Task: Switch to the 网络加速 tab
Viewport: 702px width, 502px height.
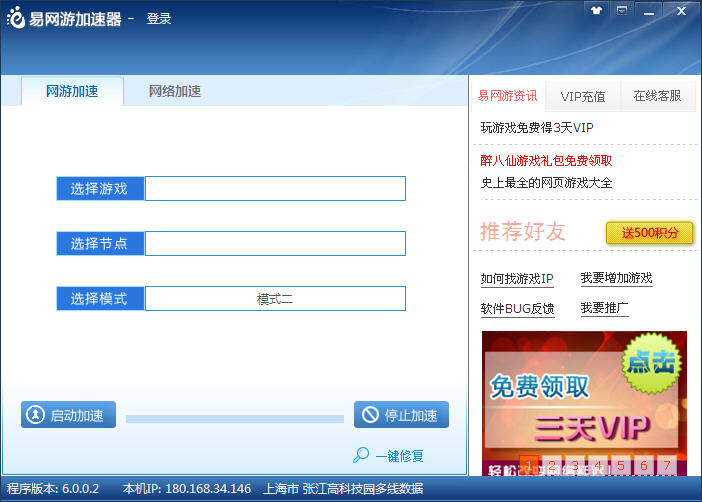Action: click(x=175, y=91)
